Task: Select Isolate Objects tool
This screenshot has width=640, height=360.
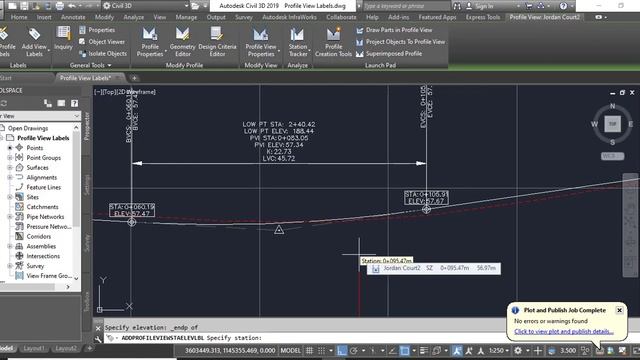Action: point(103,53)
